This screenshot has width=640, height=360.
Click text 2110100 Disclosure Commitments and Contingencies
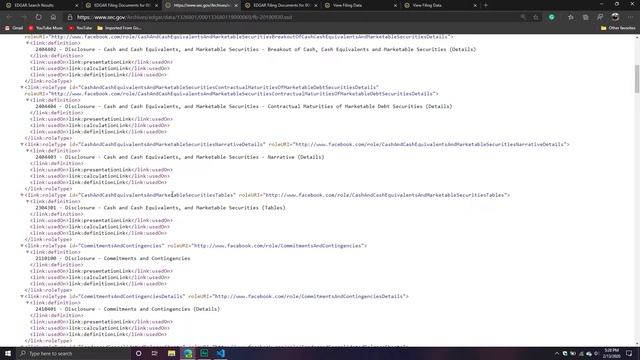113,258
